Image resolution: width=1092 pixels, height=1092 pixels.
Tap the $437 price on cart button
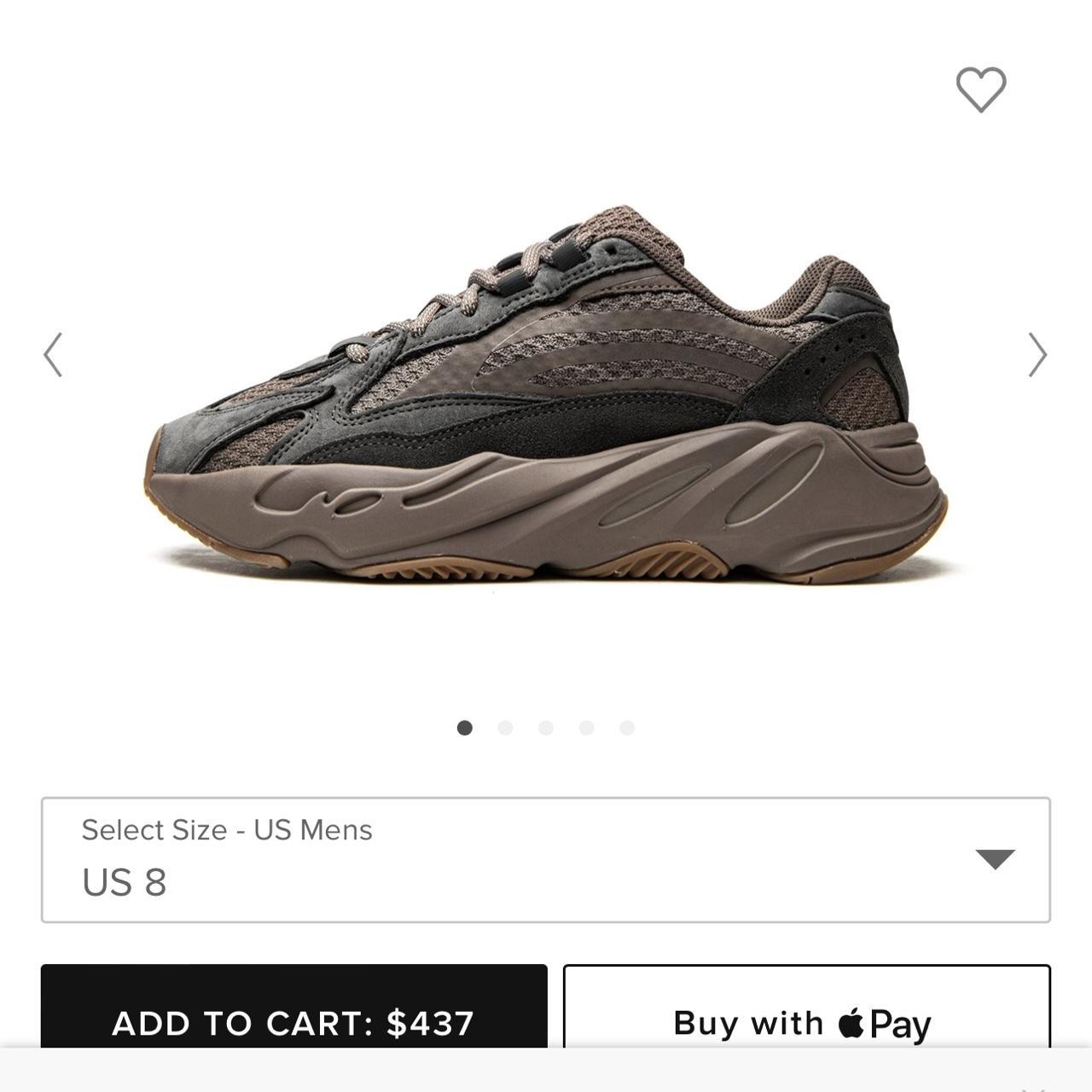point(430,1023)
